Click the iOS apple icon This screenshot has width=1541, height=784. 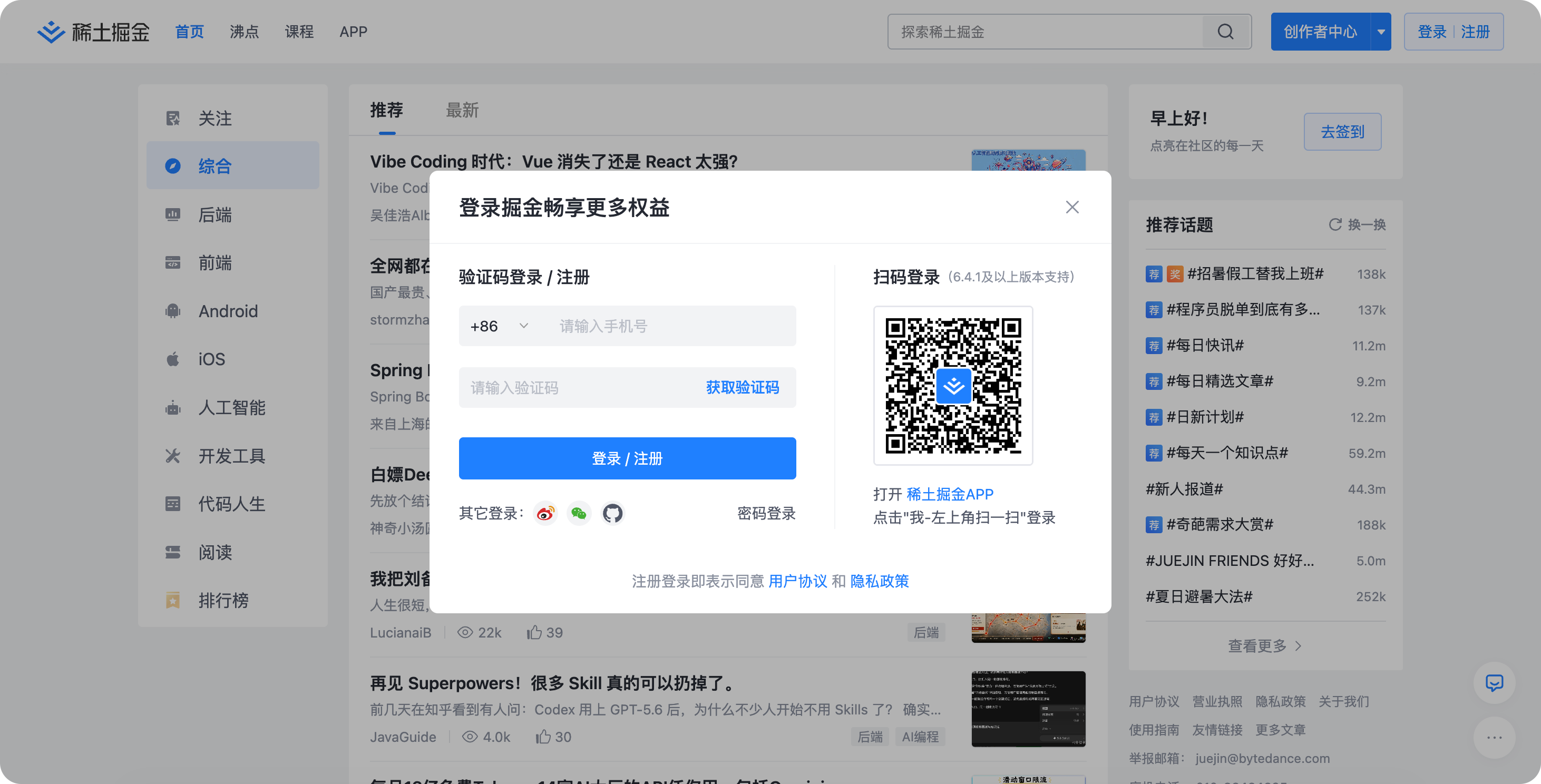click(173, 359)
